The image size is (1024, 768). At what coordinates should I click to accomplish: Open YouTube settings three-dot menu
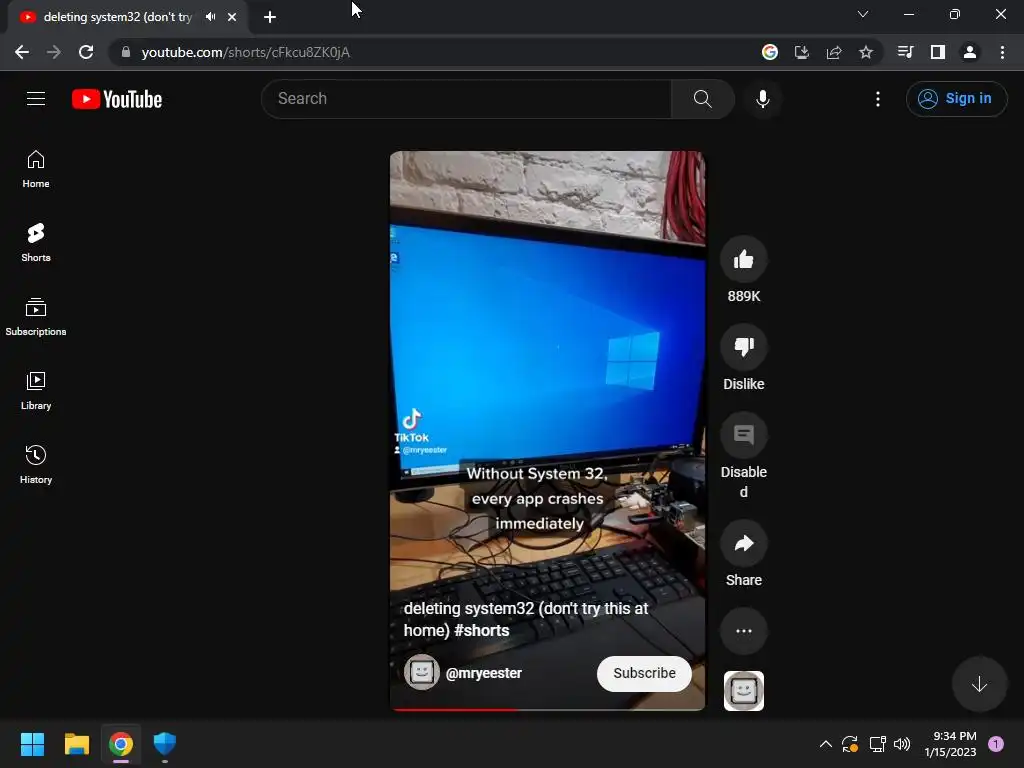click(878, 99)
